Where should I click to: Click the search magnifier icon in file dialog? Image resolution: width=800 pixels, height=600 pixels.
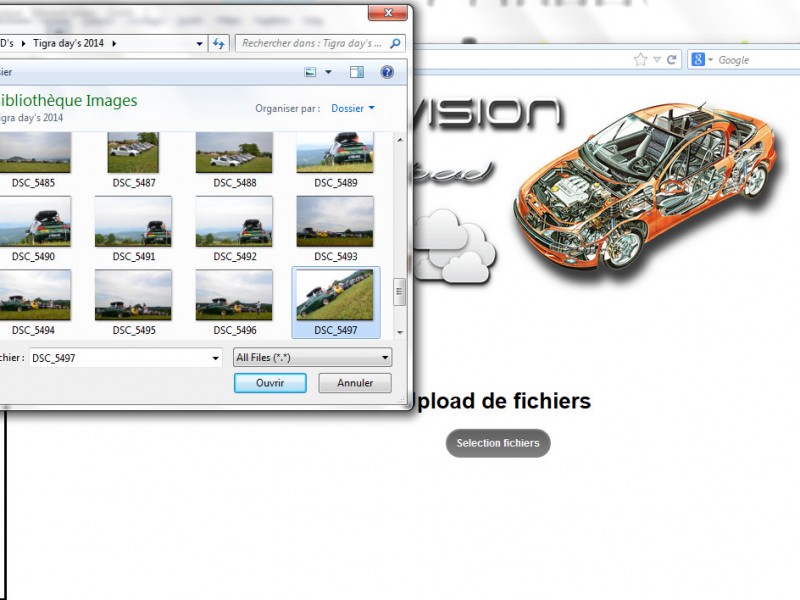[396, 43]
